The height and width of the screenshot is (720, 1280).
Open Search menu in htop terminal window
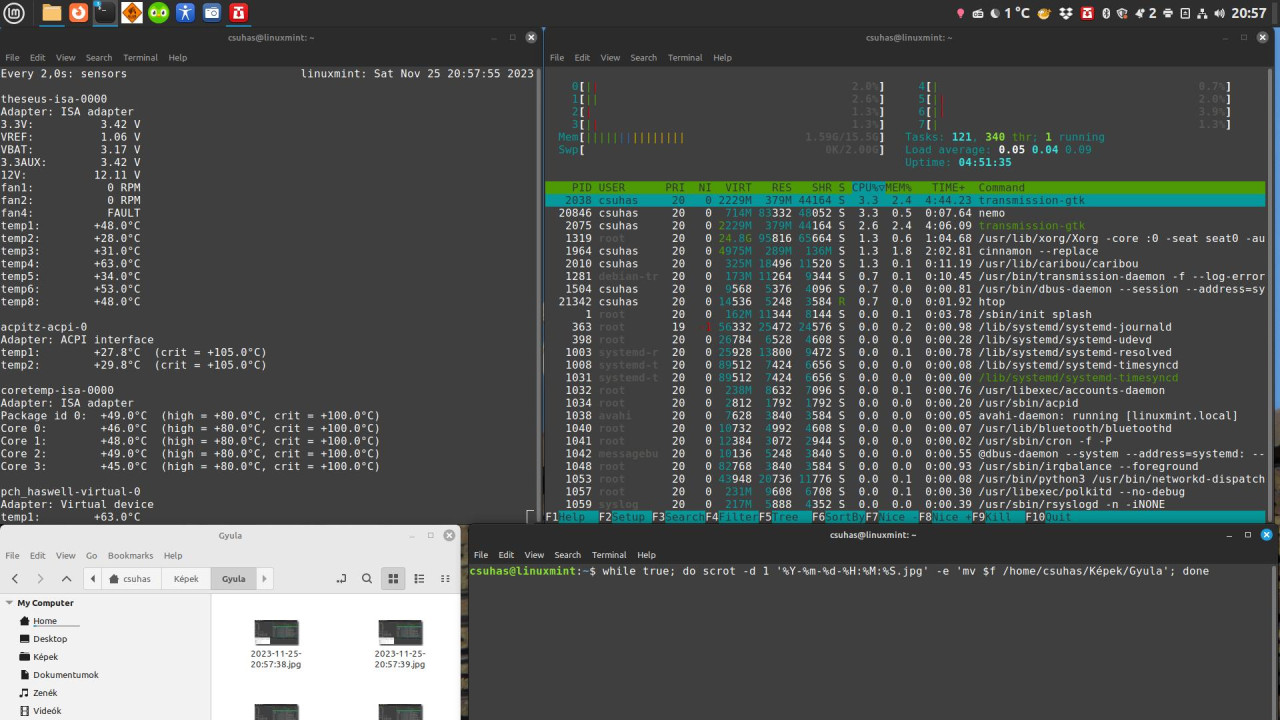(644, 58)
